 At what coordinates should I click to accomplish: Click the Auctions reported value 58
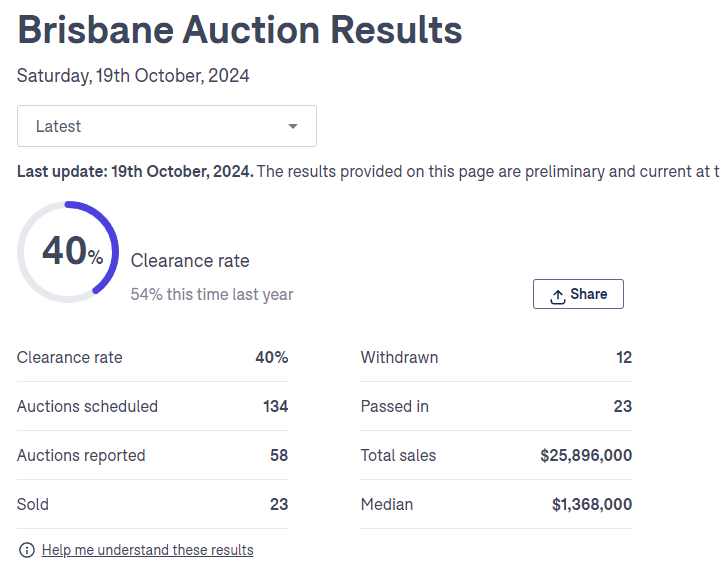(278, 455)
